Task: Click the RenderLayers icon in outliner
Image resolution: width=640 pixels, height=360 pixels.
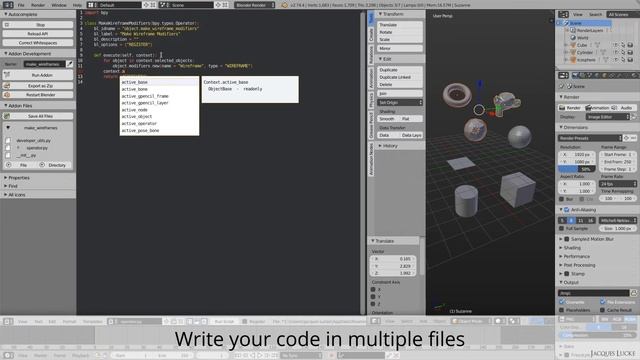Action: coord(573,30)
